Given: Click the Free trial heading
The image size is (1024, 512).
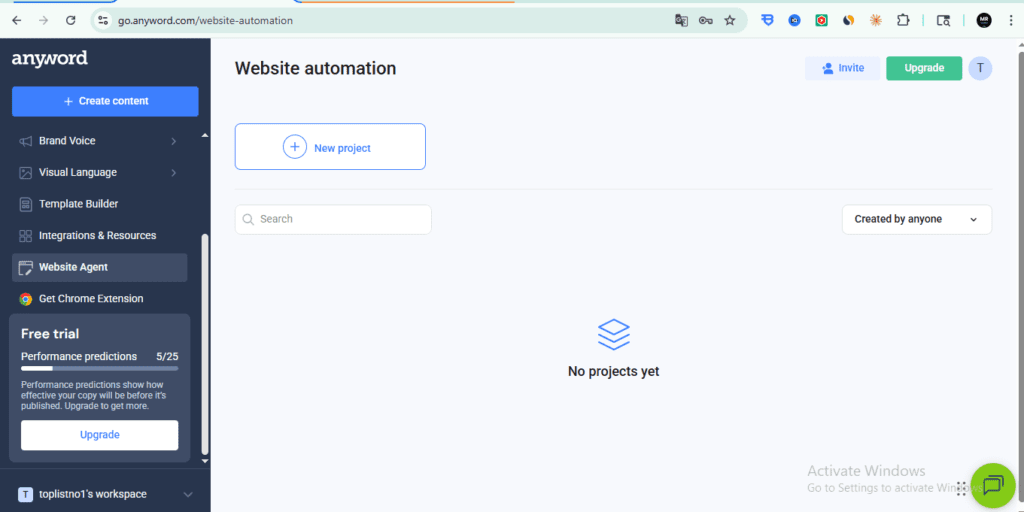Looking at the screenshot, I should click(x=50, y=334).
